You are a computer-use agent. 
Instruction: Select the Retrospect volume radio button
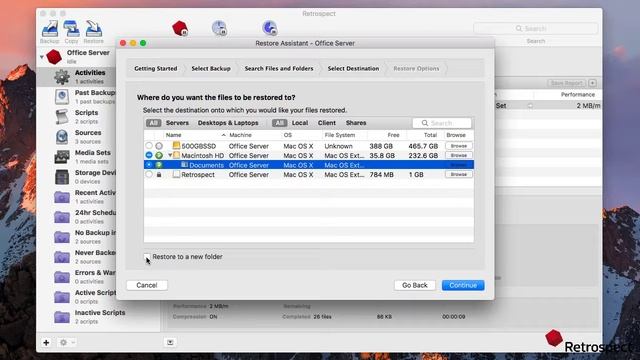(149, 174)
